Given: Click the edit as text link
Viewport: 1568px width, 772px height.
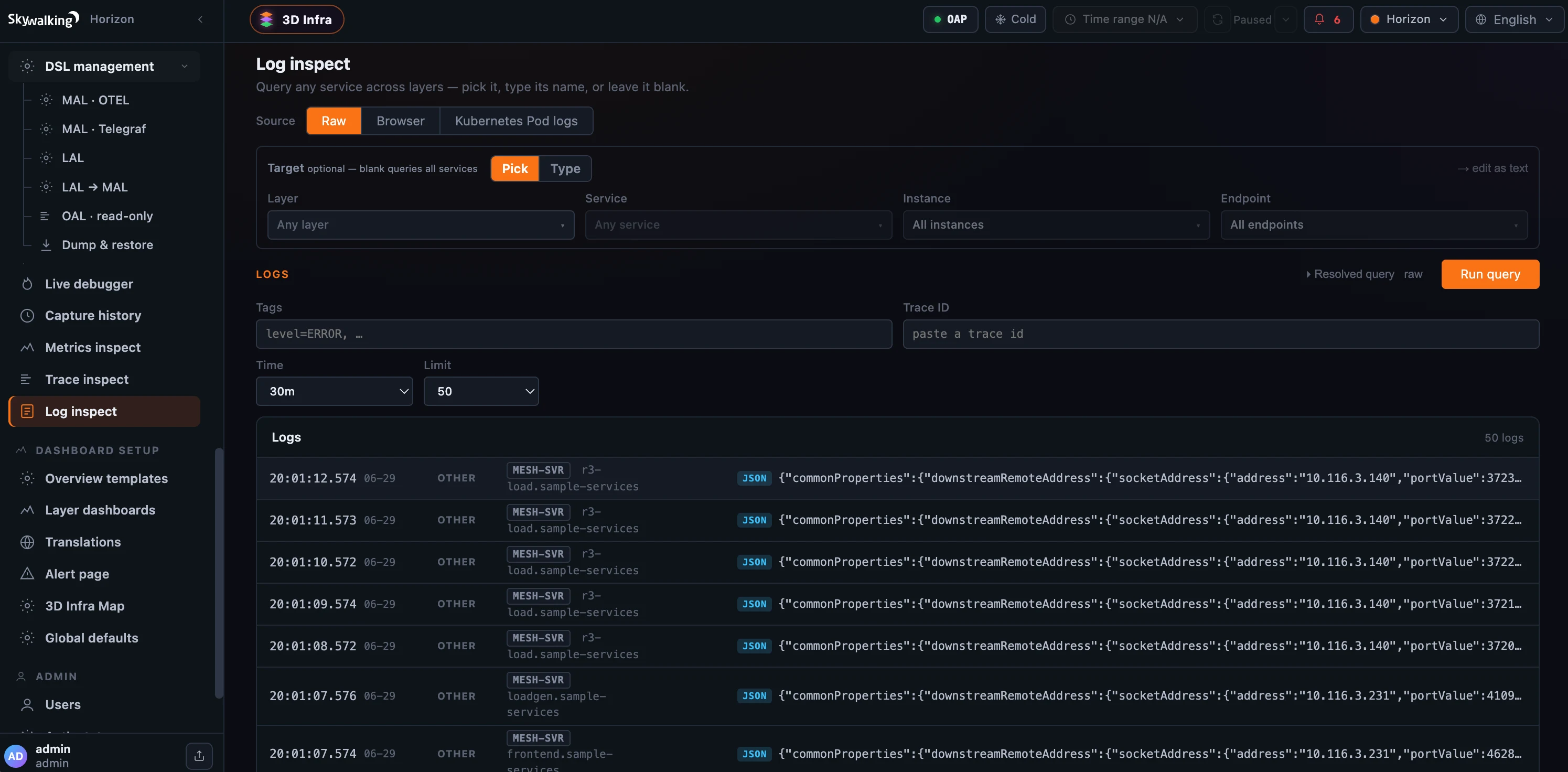Looking at the screenshot, I should click(1492, 168).
